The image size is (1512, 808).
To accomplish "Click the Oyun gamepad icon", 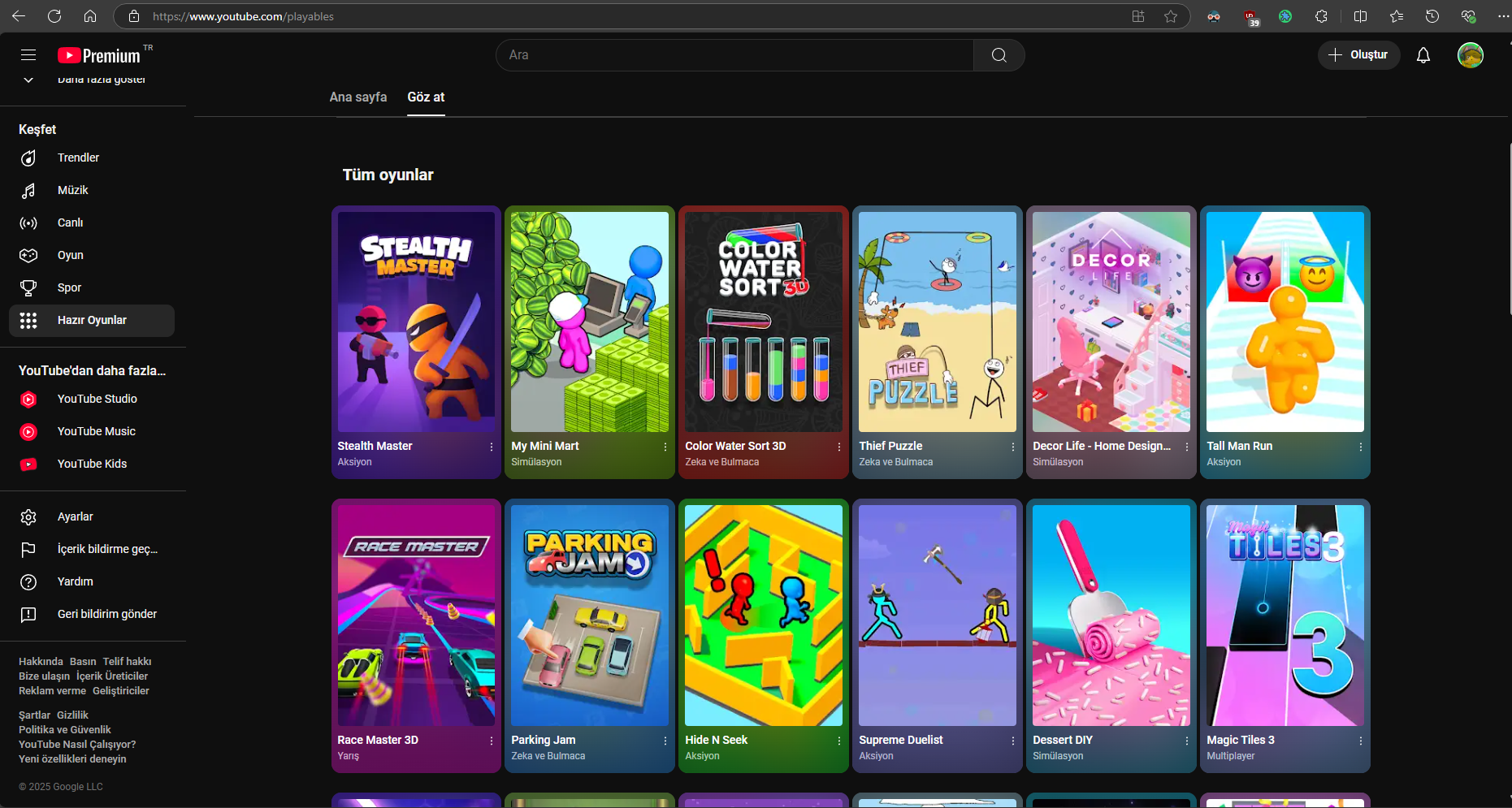I will pyautogui.click(x=28, y=256).
